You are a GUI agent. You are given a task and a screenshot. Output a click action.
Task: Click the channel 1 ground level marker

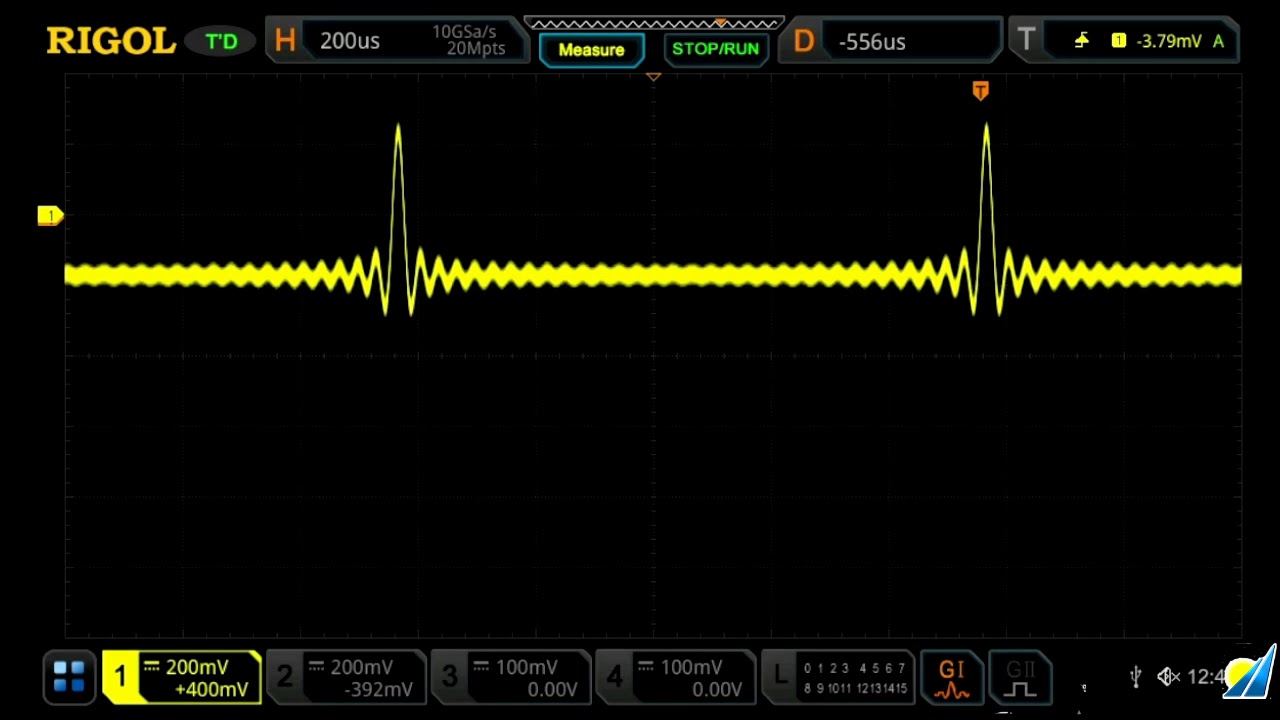(x=50, y=215)
